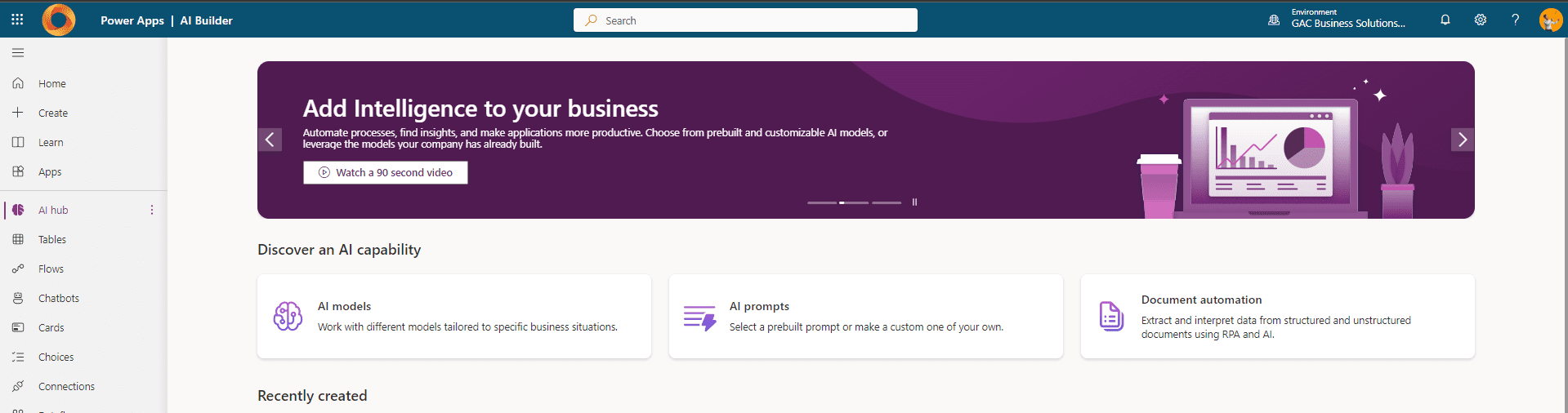The height and width of the screenshot is (413, 1568).
Task: Click the laptop chart banner illustration
Action: (1271, 157)
